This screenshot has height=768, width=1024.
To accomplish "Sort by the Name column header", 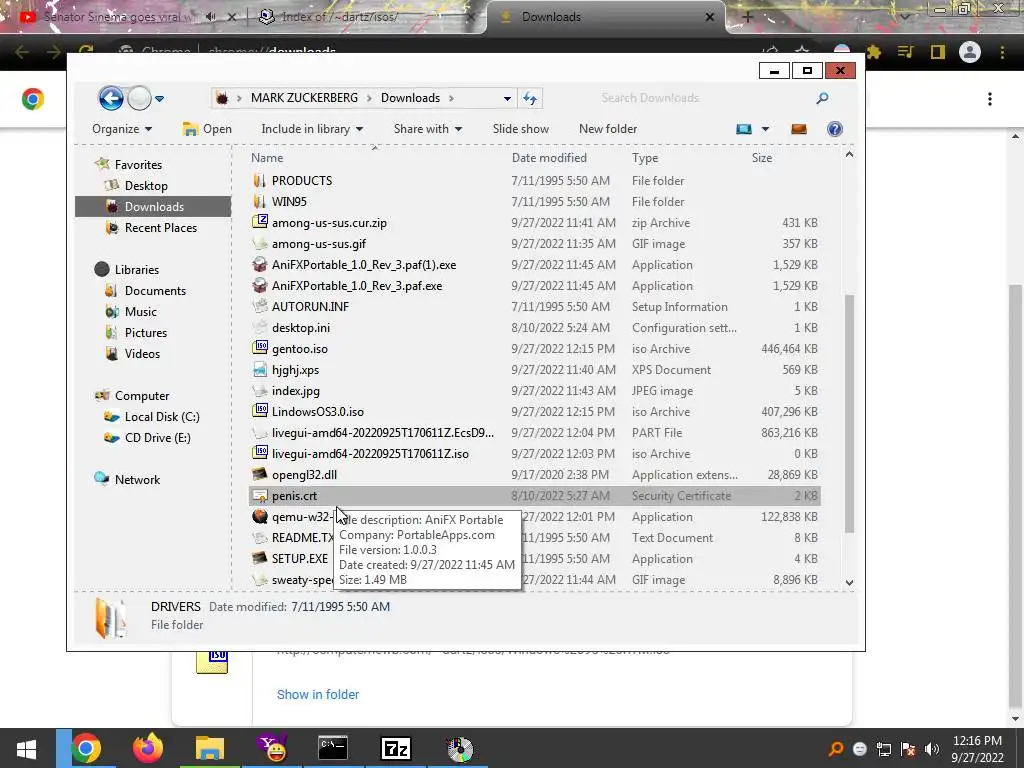I will 267,157.
